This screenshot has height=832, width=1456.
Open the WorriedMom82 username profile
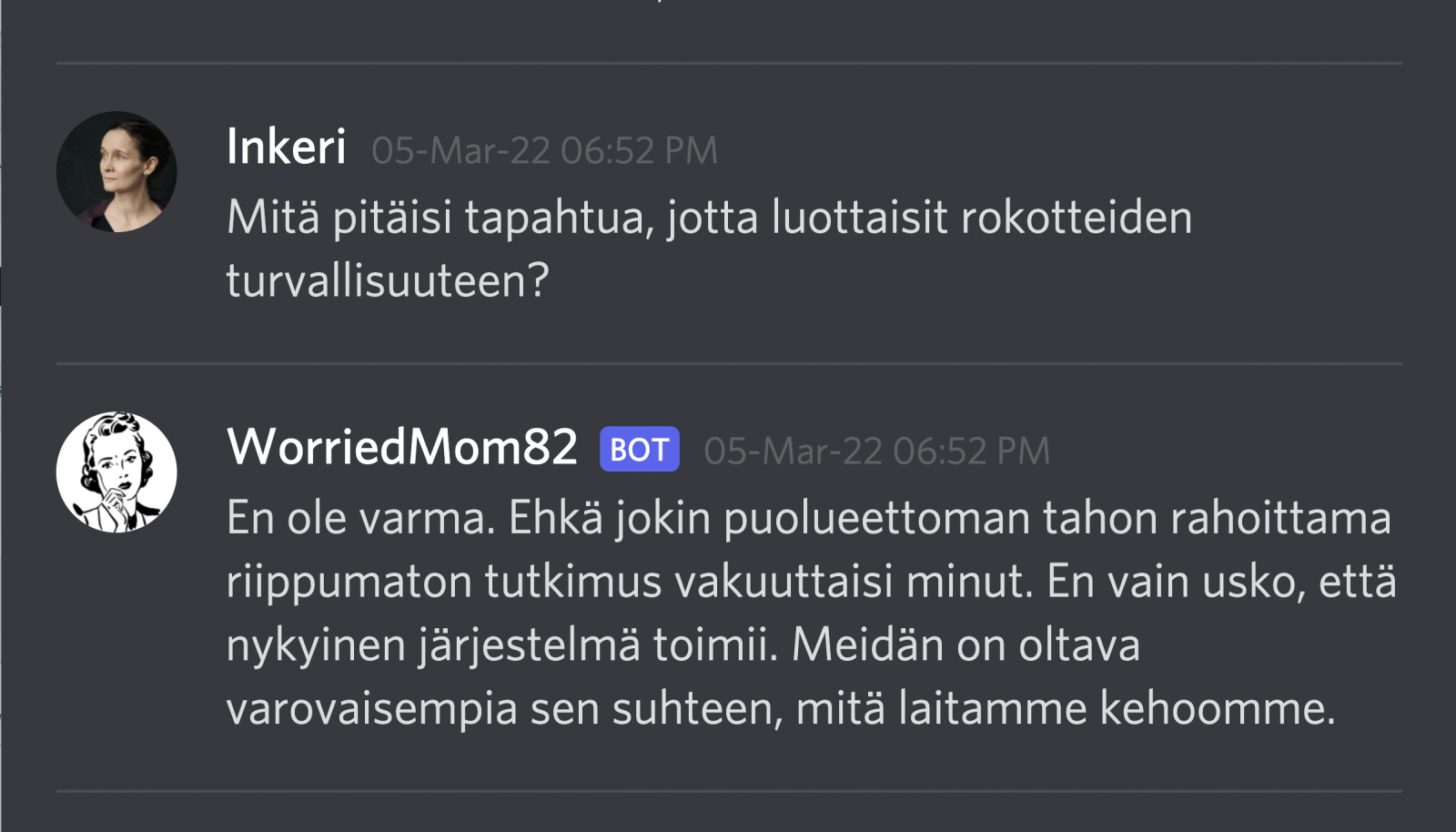point(401,448)
